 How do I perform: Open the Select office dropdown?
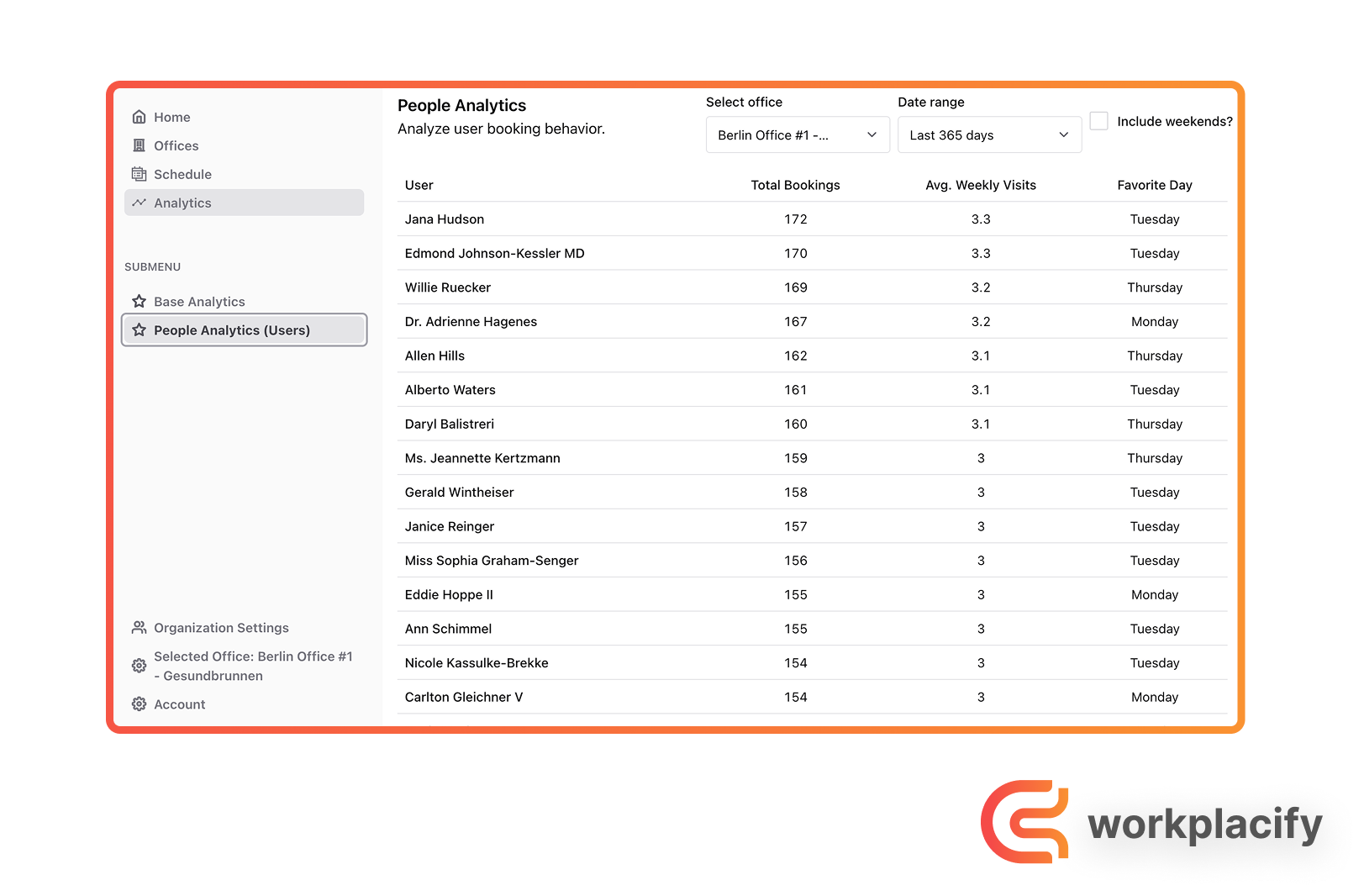[797, 134]
